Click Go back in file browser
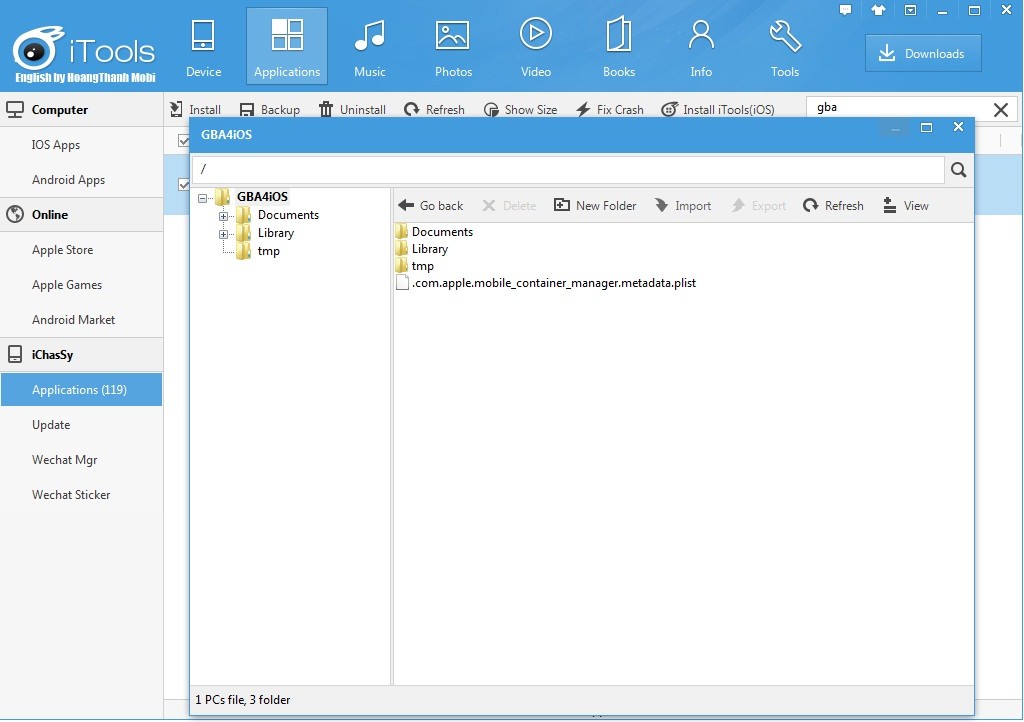Viewport: 1024px width, 722px height. (430, 206)
